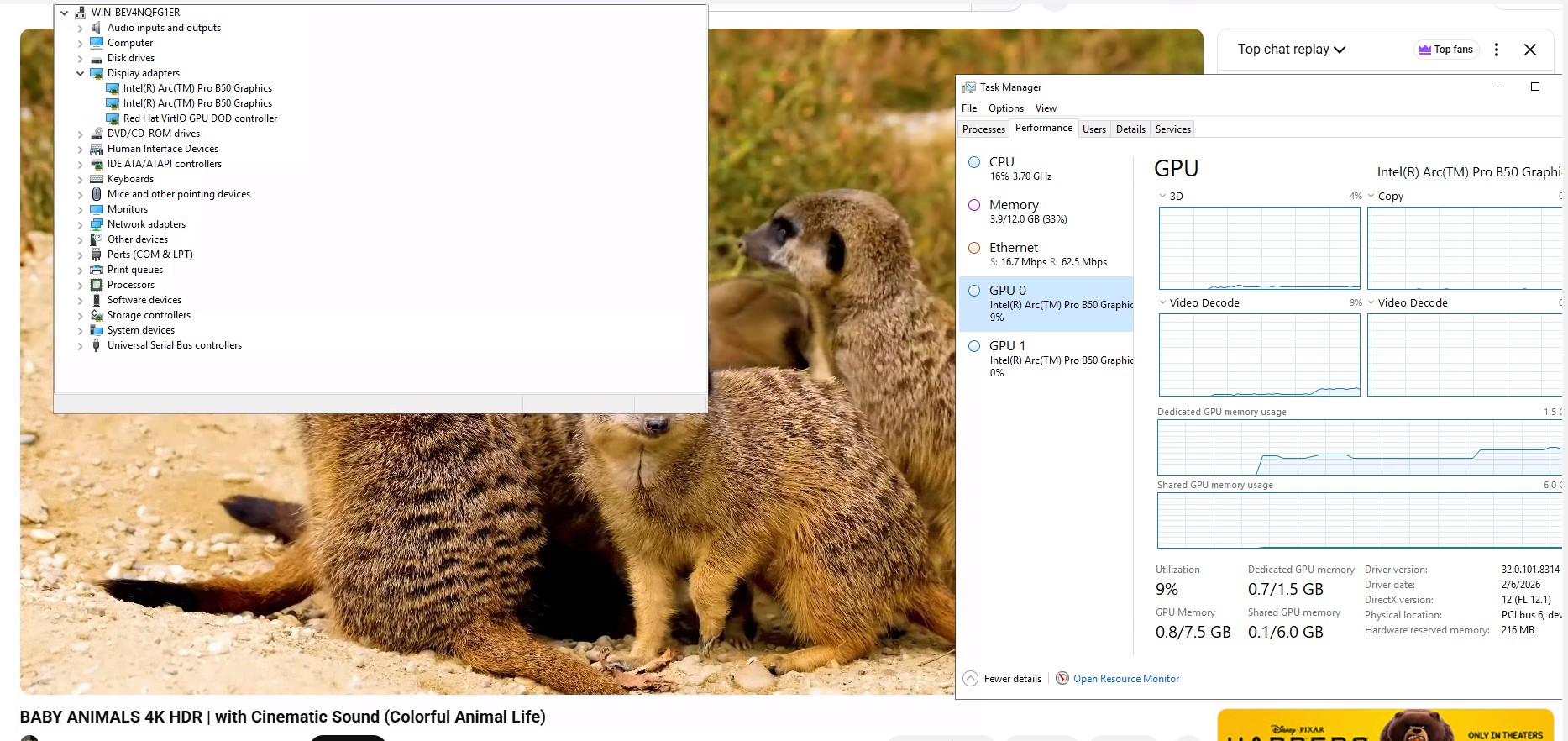This screenshot has width=1568, height=741.
Task: Click the Resource Monitor icon
Action: click(1062, 679)
